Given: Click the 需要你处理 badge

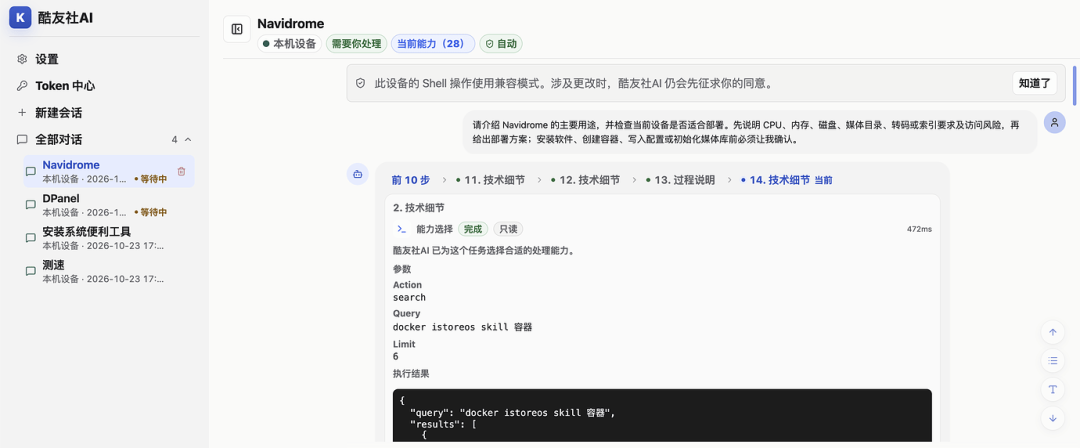Looking at the screenshot, I should tap(356, 44).
